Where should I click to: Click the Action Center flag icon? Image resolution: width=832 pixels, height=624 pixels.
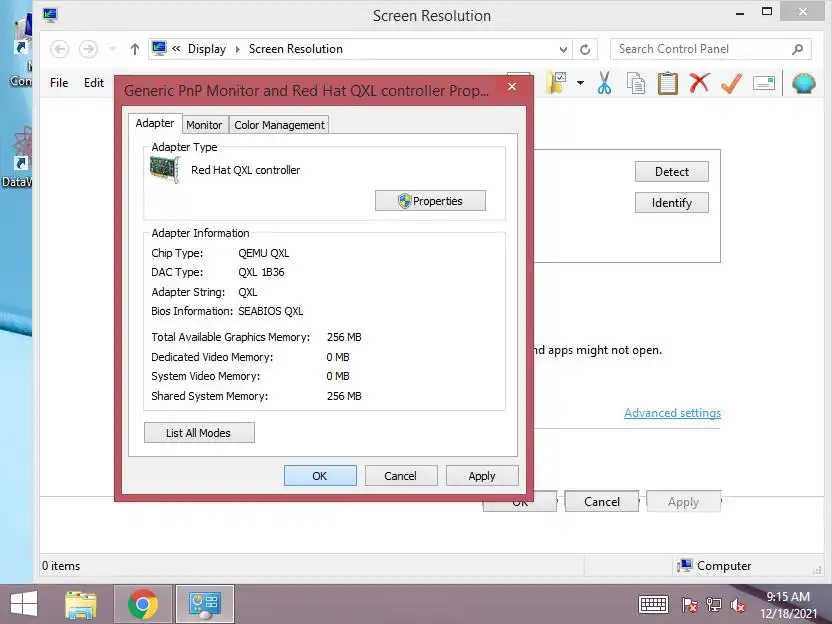pos(689,604)
